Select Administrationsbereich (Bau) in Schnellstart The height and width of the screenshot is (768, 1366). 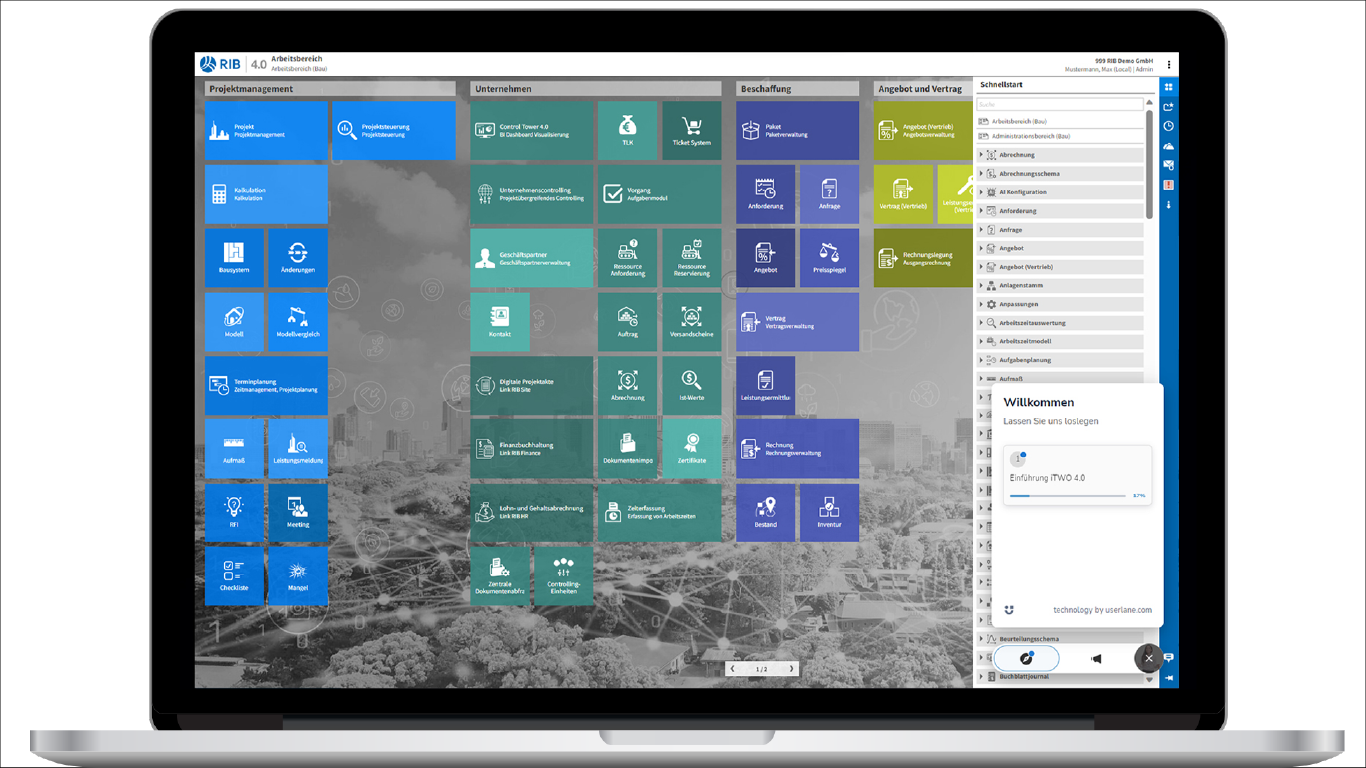click(1030, 136)
